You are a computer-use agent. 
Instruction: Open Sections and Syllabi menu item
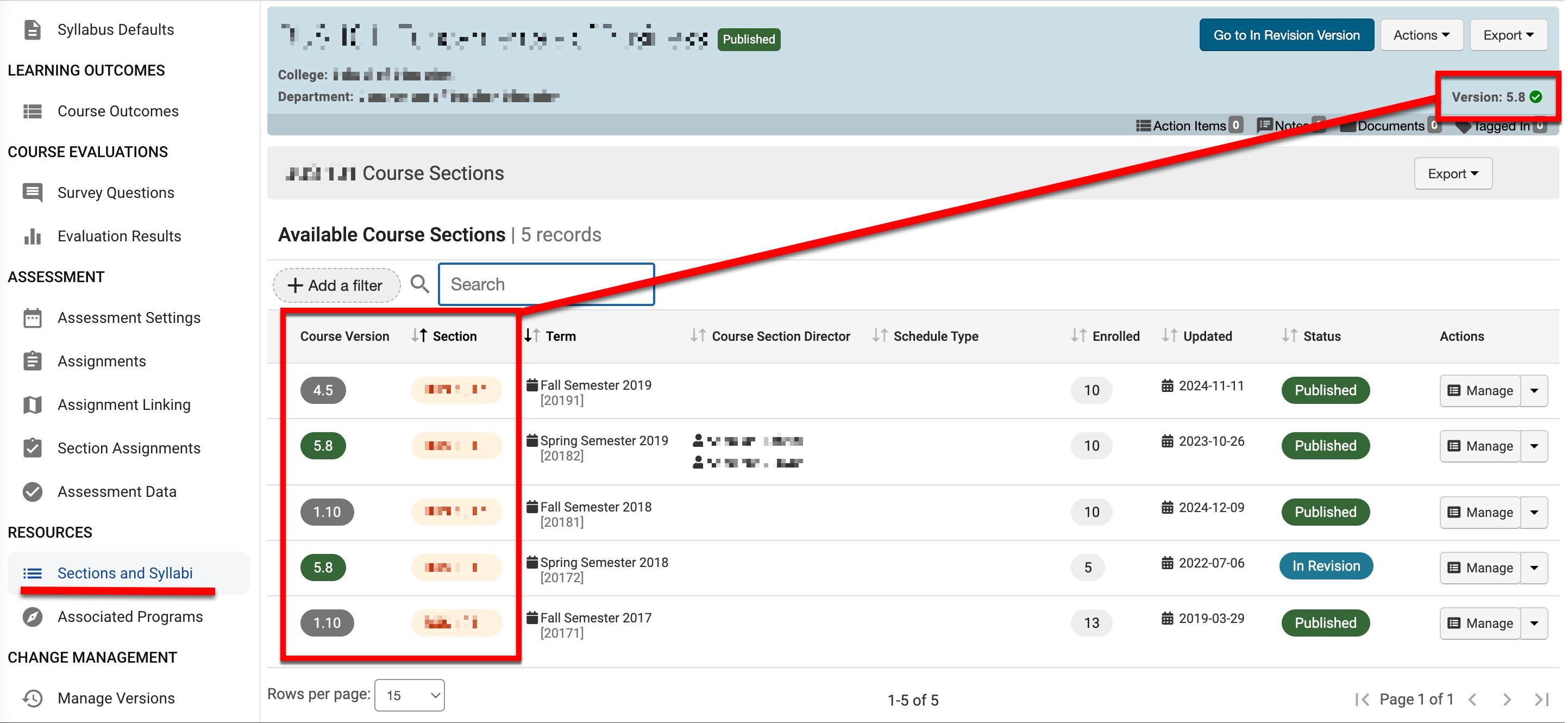tap(125, 573)
